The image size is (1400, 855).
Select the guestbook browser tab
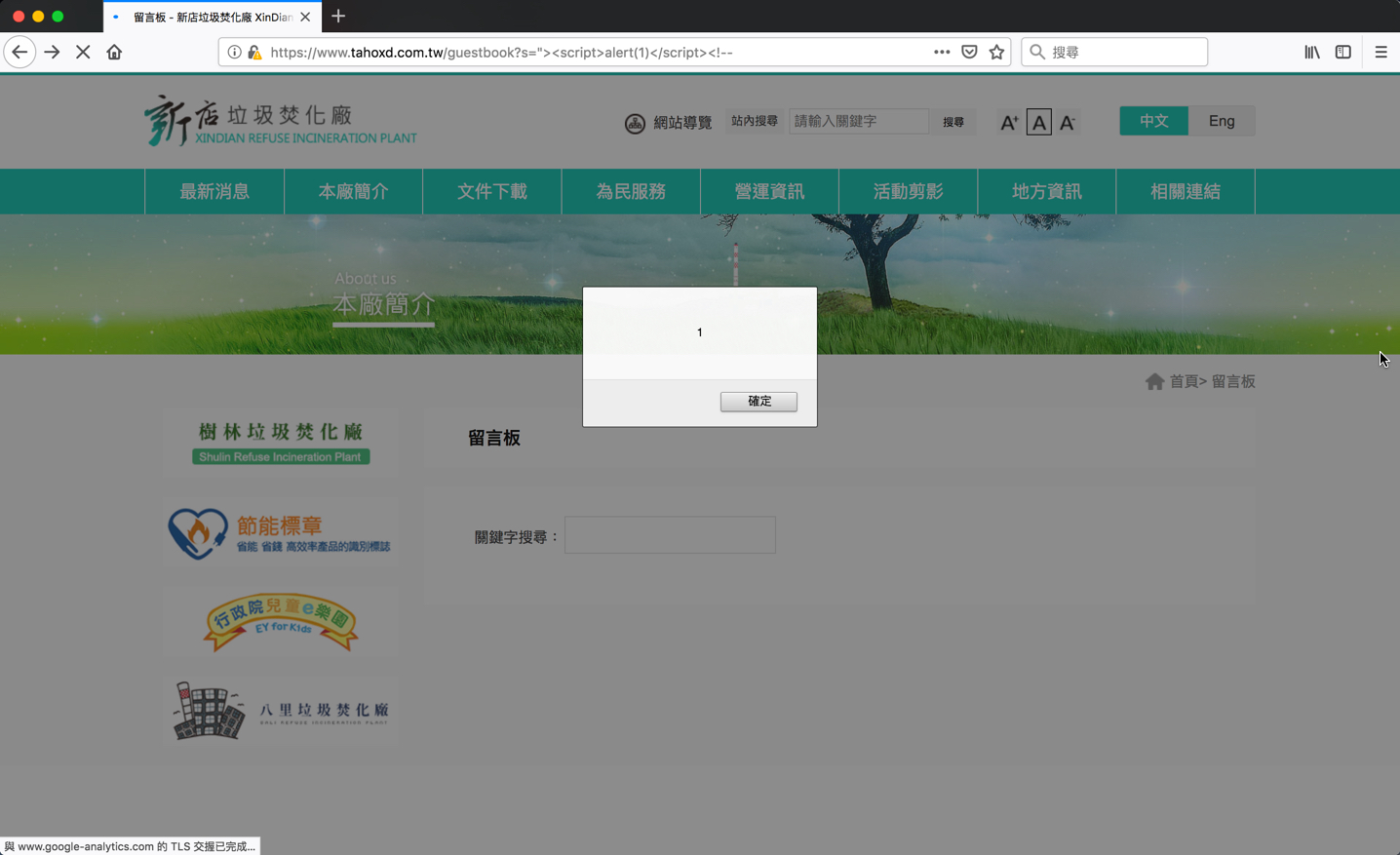[213, 17]
